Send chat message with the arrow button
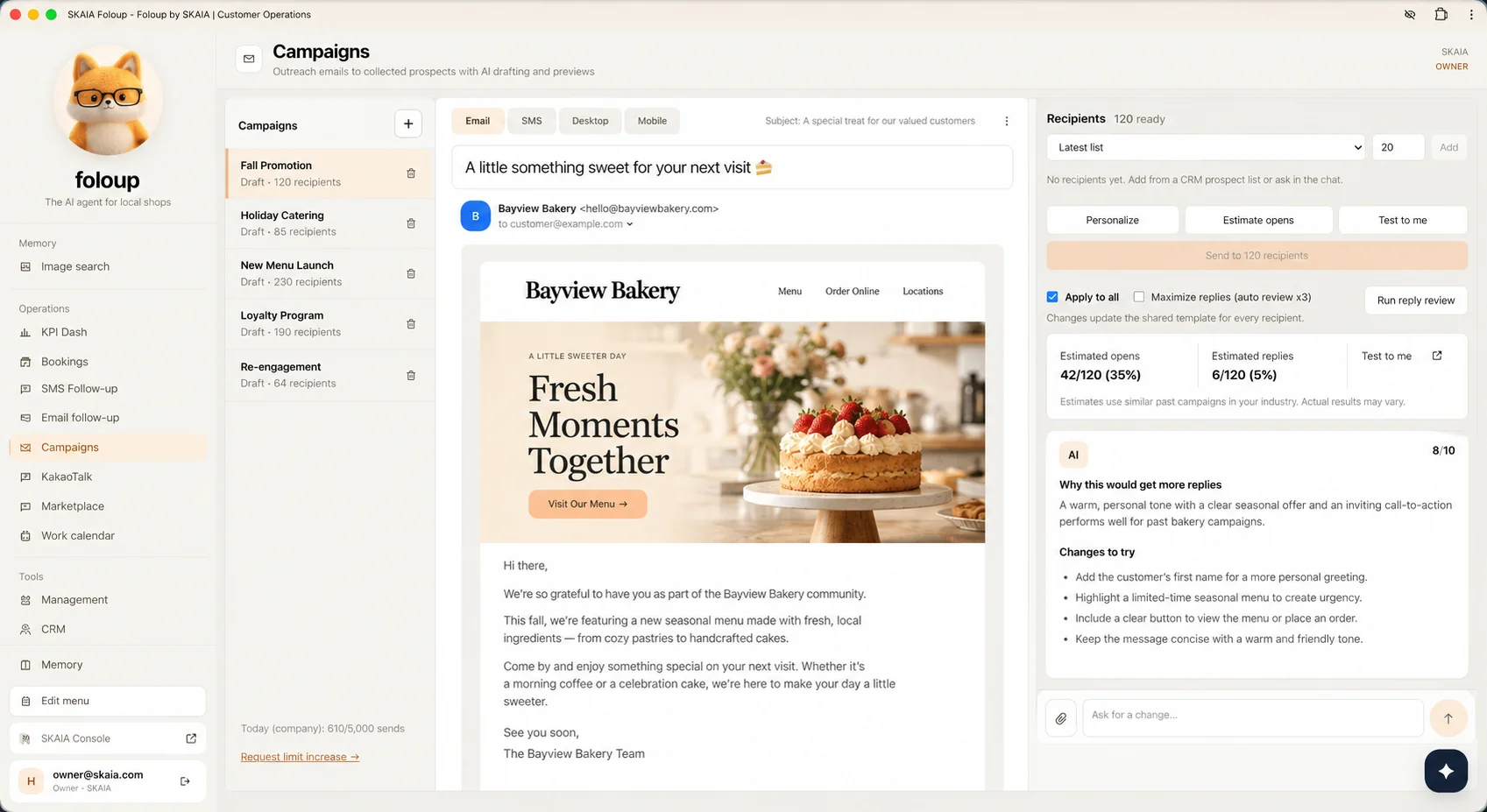This screenshot has width=1487, height=812. point(1448,718)
